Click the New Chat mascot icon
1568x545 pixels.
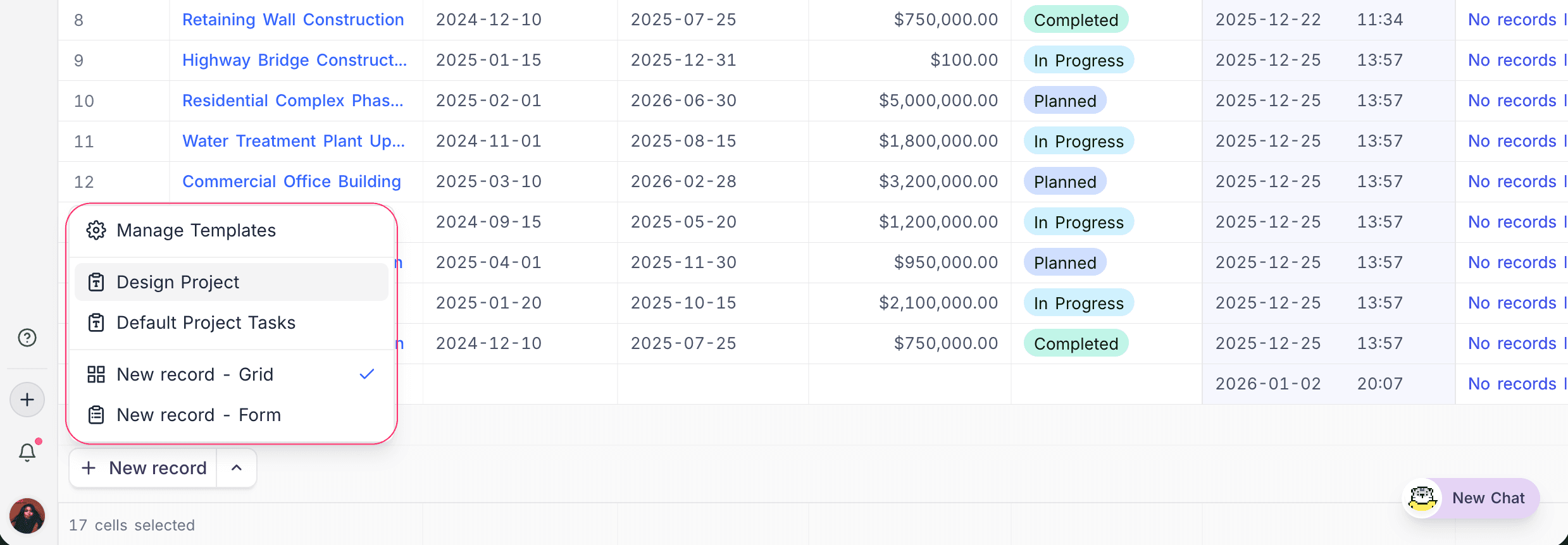point(1422,498)
